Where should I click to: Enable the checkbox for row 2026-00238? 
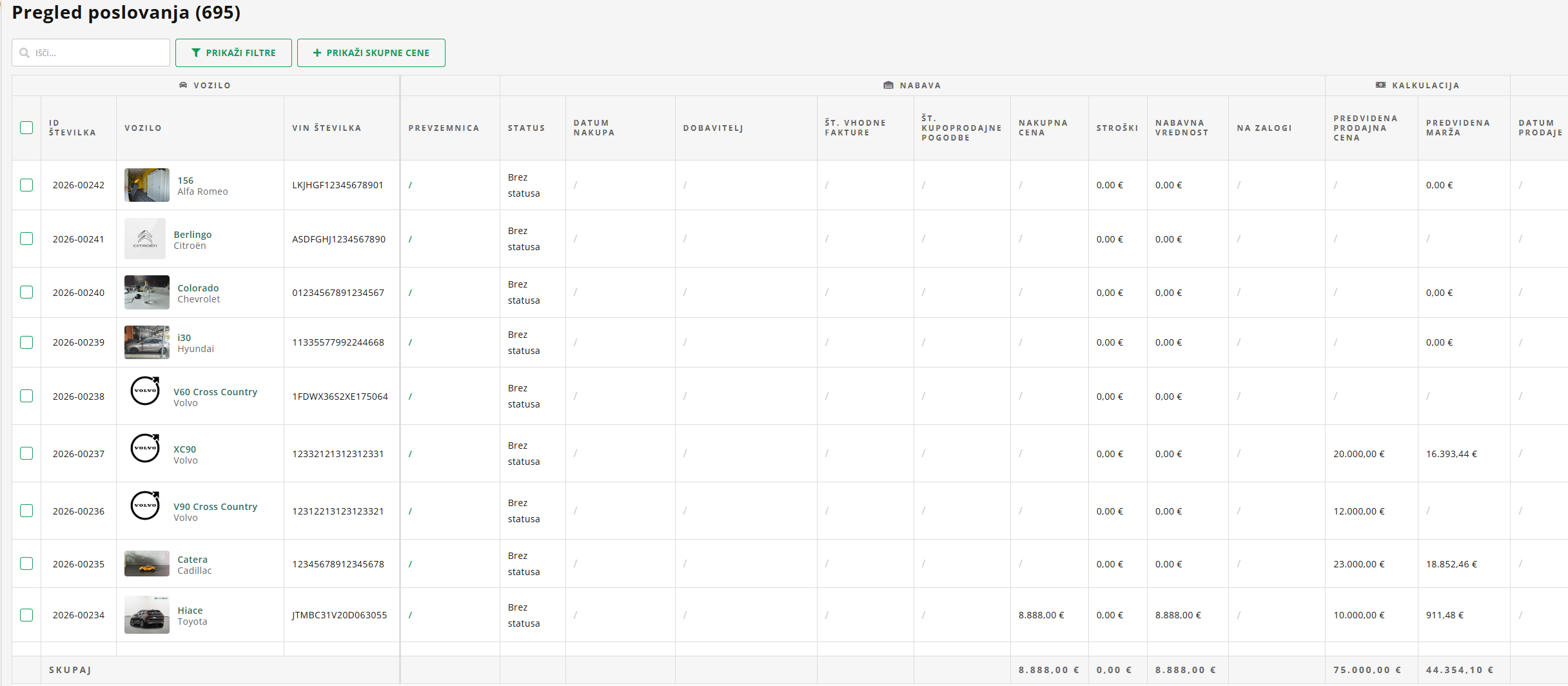pyautogui.click(x=26, y=396)
